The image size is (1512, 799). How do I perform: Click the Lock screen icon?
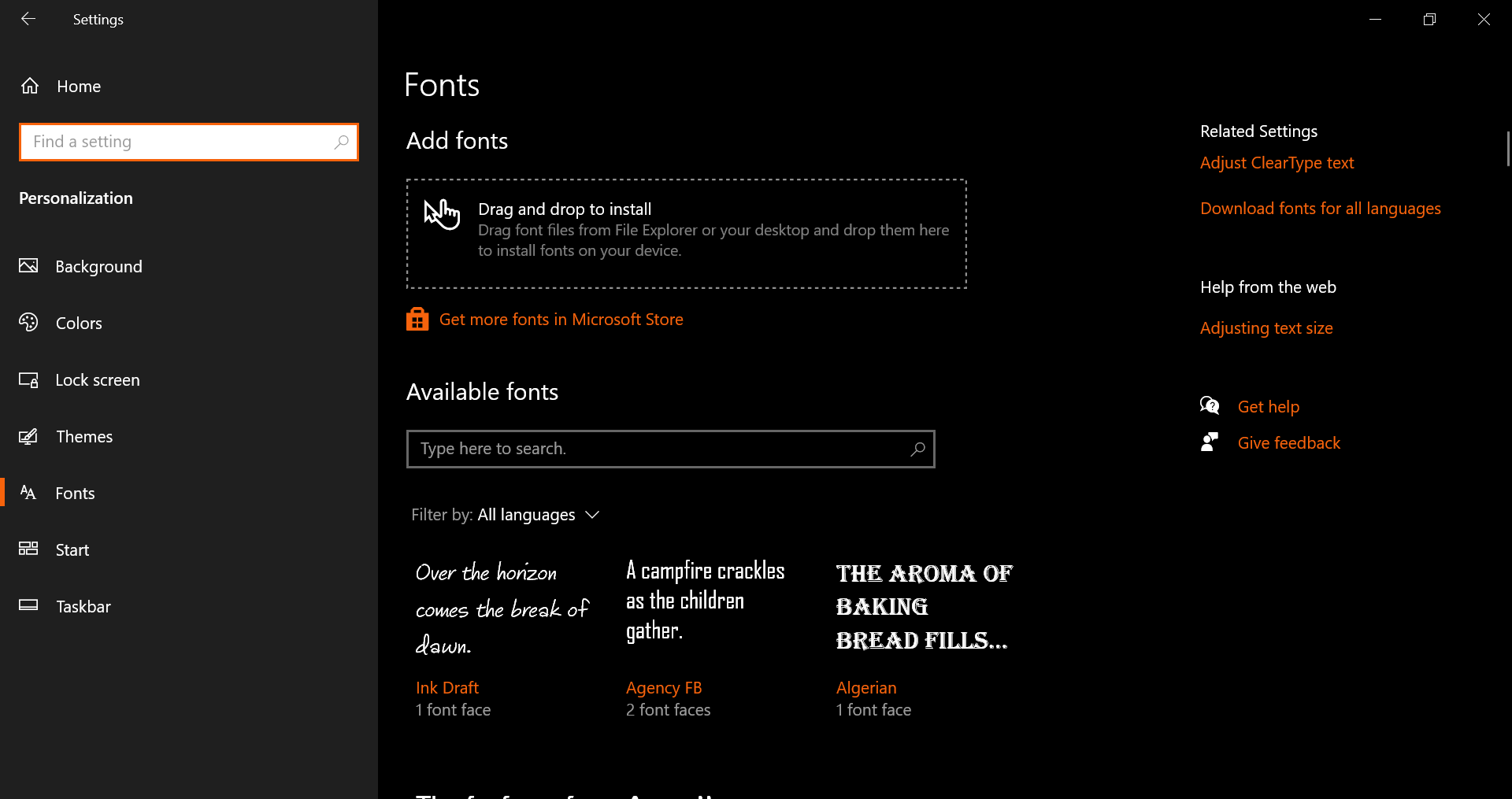click(28, 380)
